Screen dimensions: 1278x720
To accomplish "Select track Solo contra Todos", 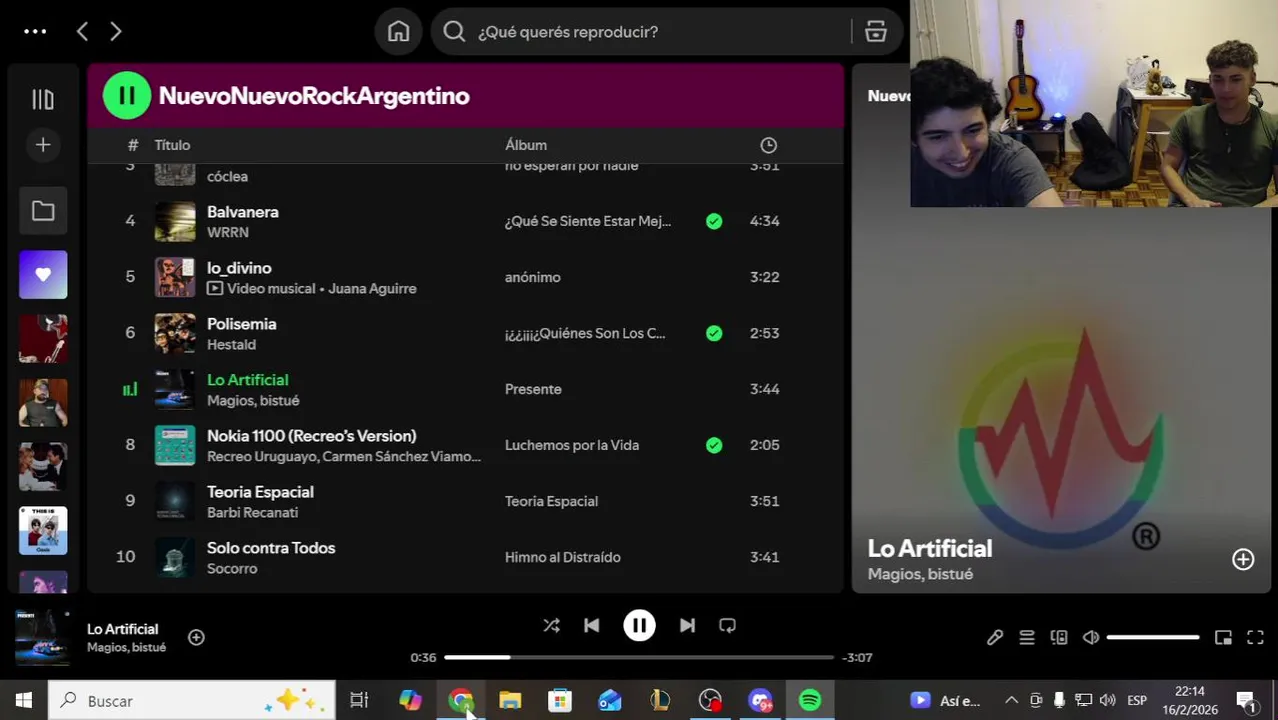I will (x=271, y=548).
